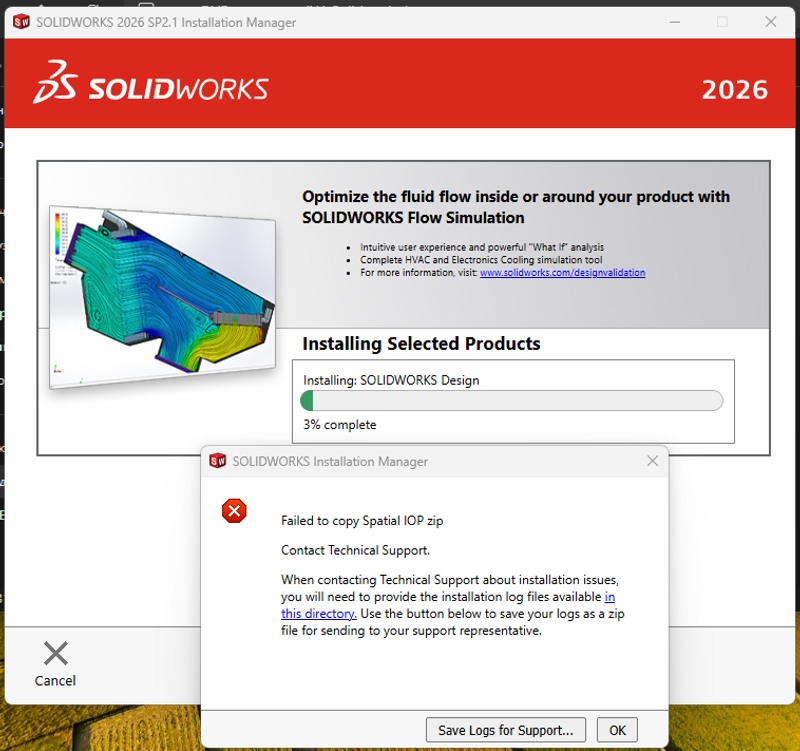Cancel the SOLIDWORKS installation
The height and width of the screenshot is (751, 800).
click(55, 664)
